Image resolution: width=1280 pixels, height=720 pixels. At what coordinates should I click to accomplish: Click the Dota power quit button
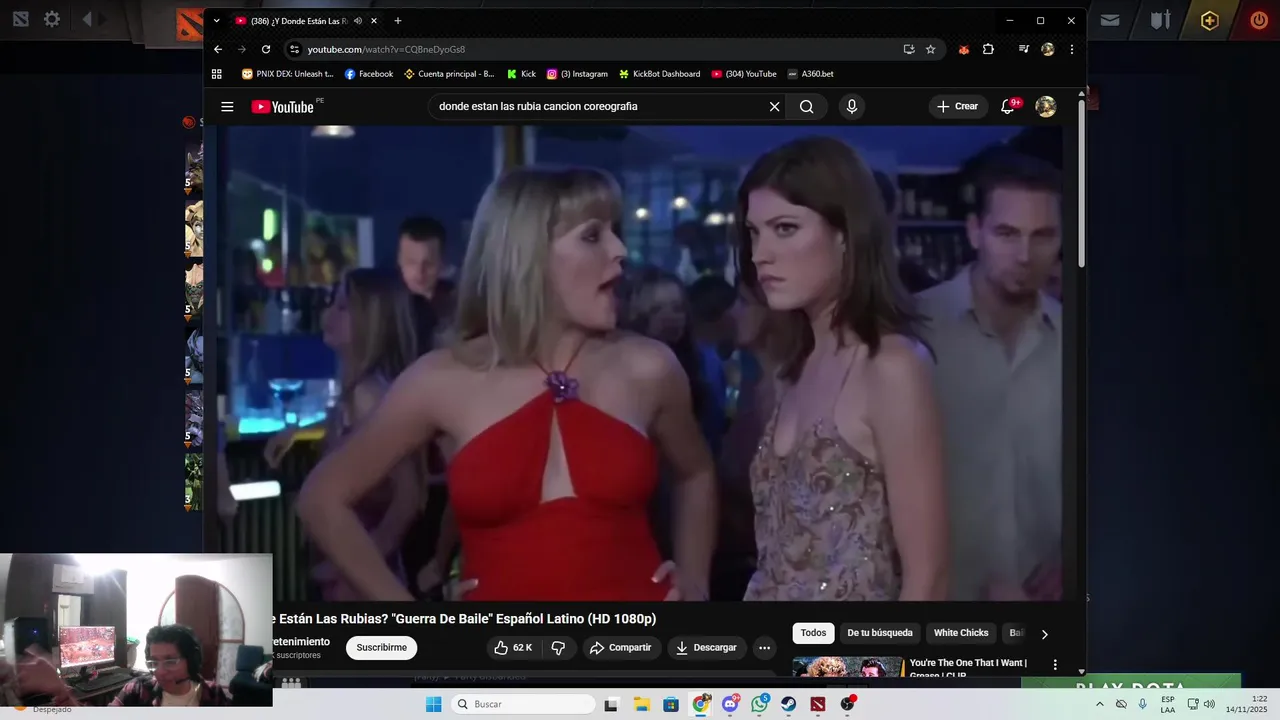tap(1259, 20)
